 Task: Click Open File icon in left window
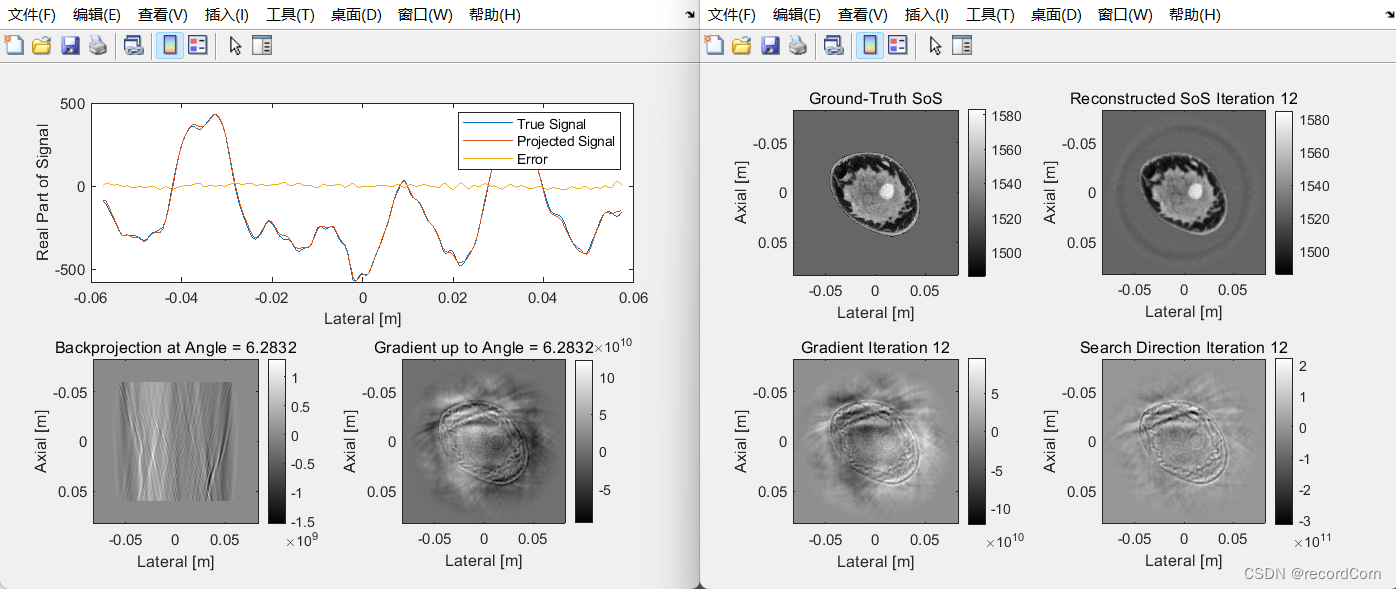(41, 45)
